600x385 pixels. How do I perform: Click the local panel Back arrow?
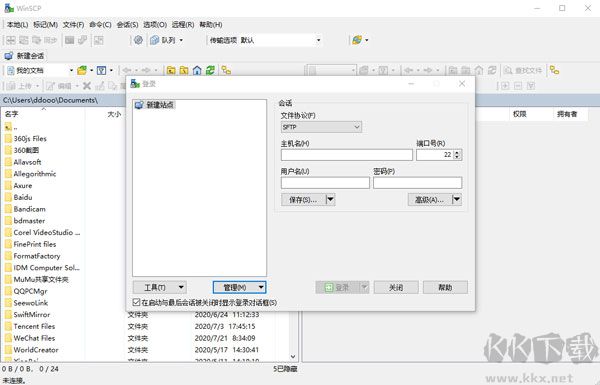coord(127,70)
